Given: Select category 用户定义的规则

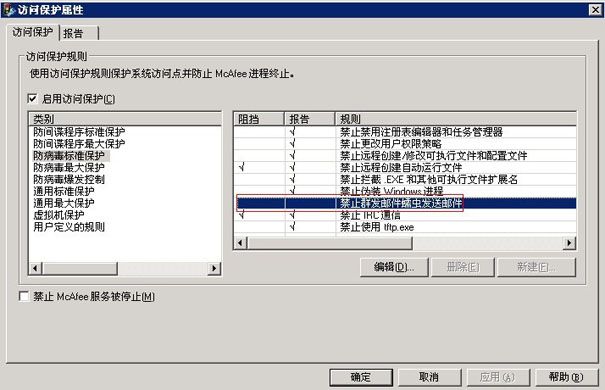Looking at the screenshot, I should (x=69, y=227).
